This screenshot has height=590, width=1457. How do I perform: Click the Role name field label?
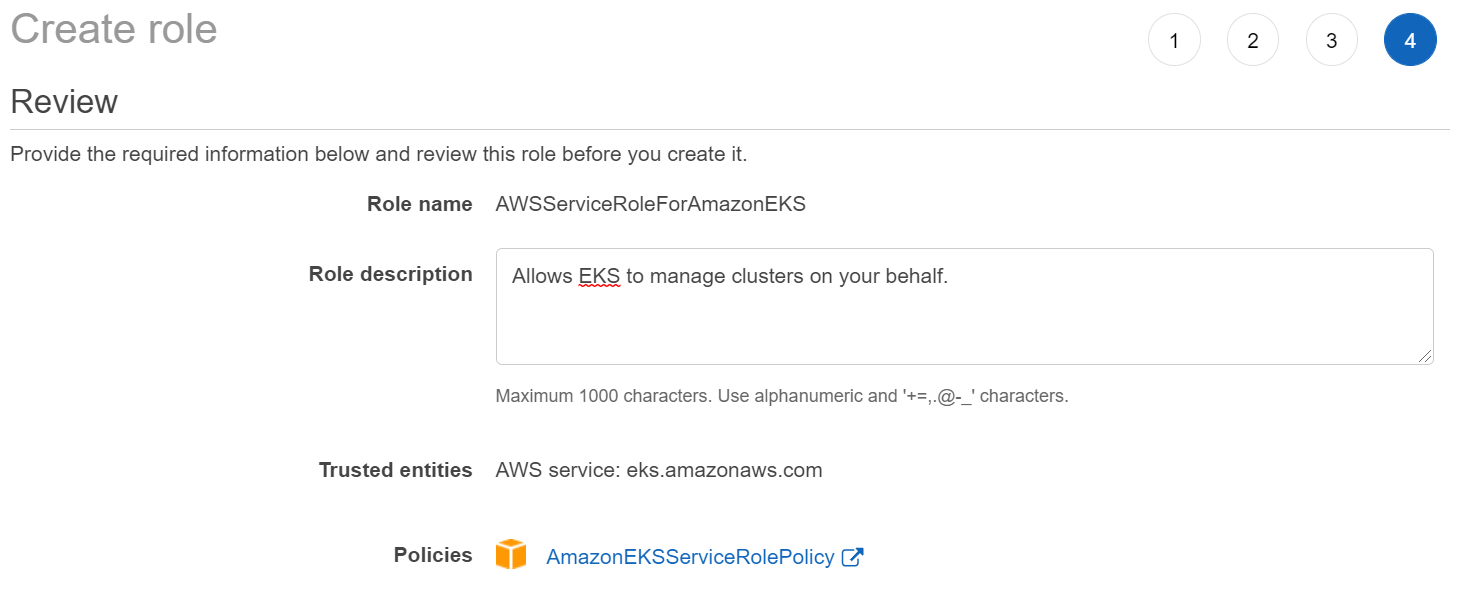point(419,205)
